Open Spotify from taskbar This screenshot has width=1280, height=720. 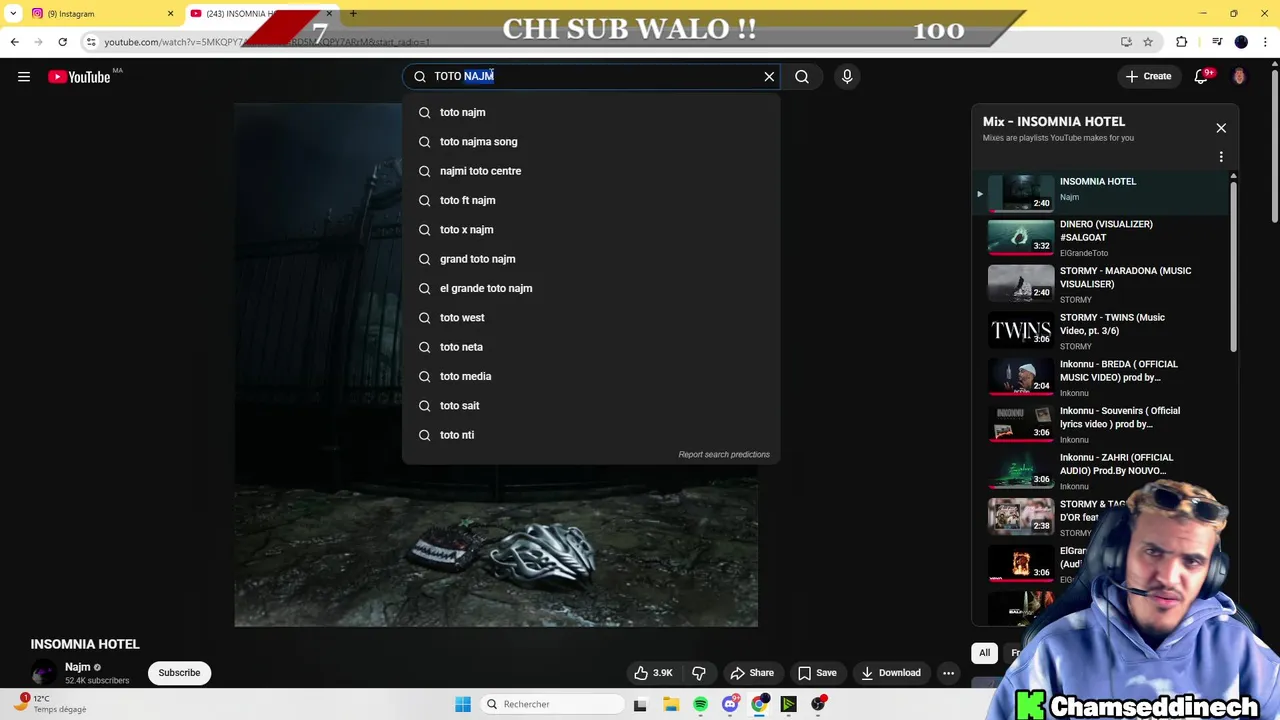(x=700, y=704)
